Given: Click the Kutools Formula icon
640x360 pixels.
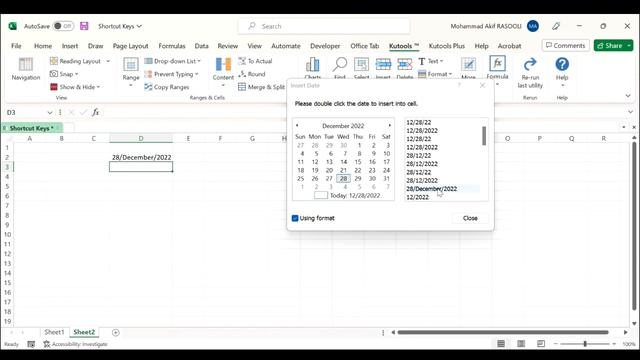Looking at the screenshot, I should pos(497,64).
